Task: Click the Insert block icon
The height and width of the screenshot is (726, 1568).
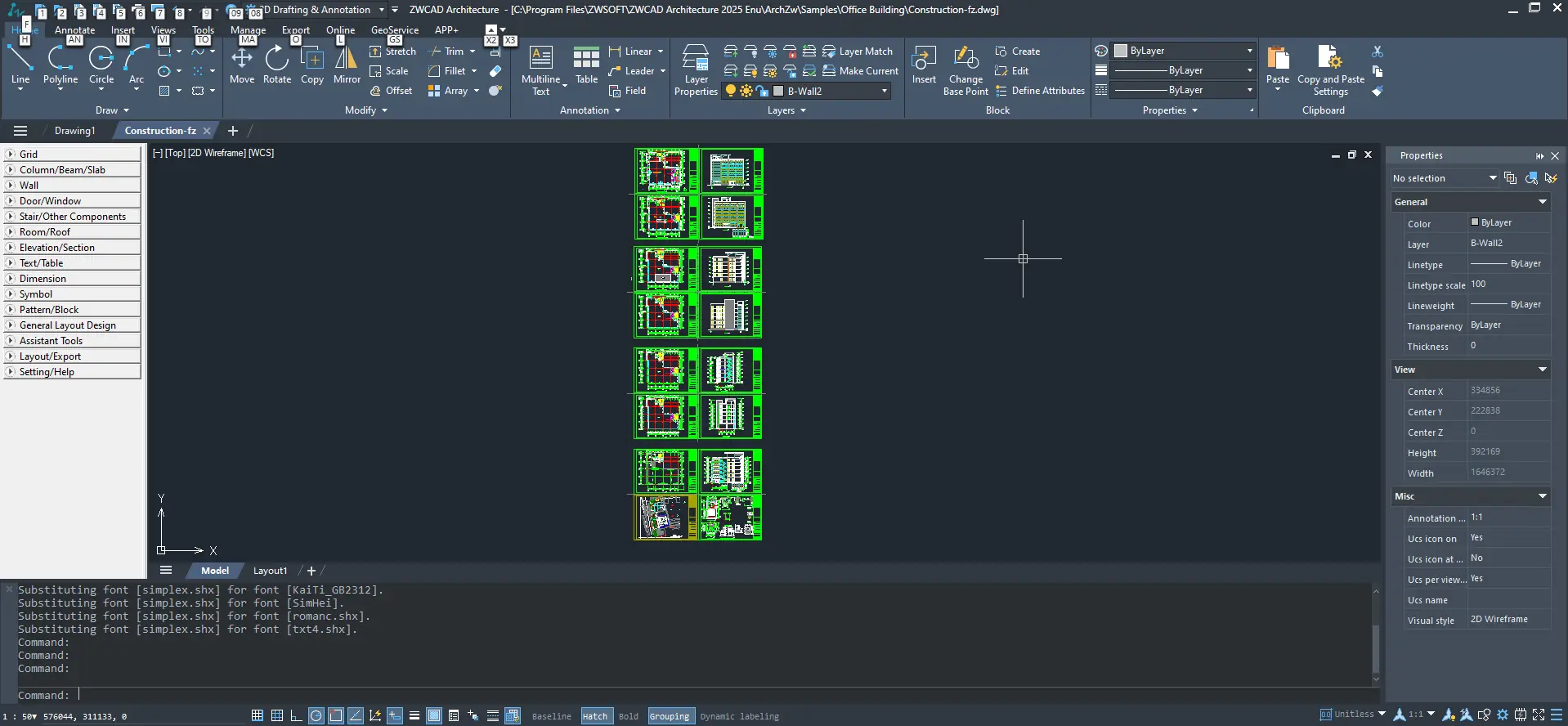Action: click(924, 65)
